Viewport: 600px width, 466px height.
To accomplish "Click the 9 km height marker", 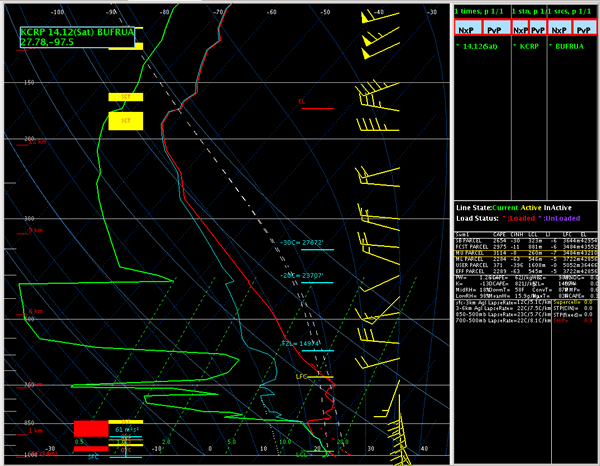I will point(36,230).
